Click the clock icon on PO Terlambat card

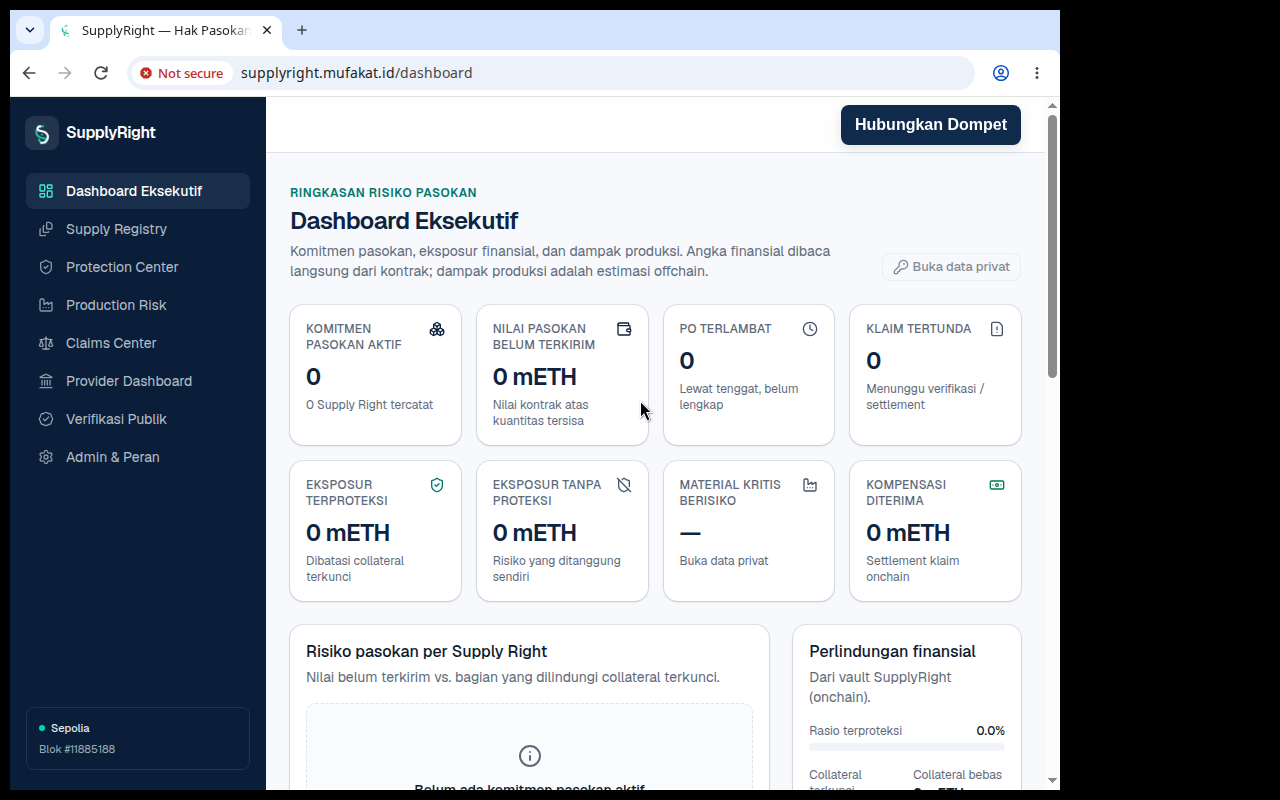(x=810, y=329)
